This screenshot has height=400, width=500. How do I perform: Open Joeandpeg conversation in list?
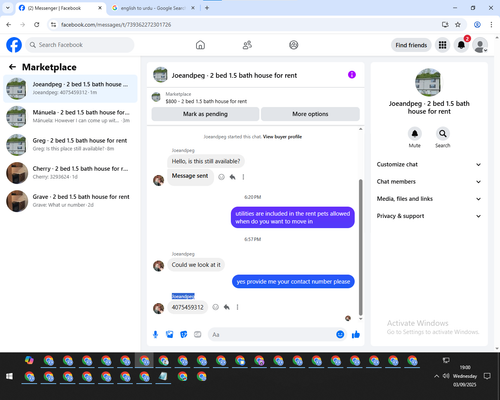click(70, 89)
